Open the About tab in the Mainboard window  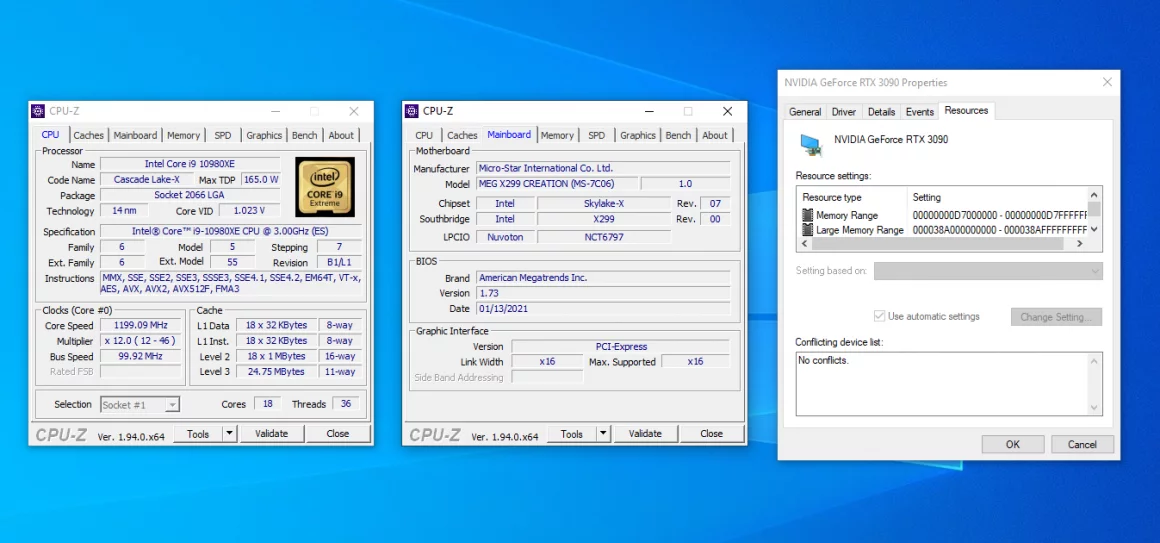[715, 135]
